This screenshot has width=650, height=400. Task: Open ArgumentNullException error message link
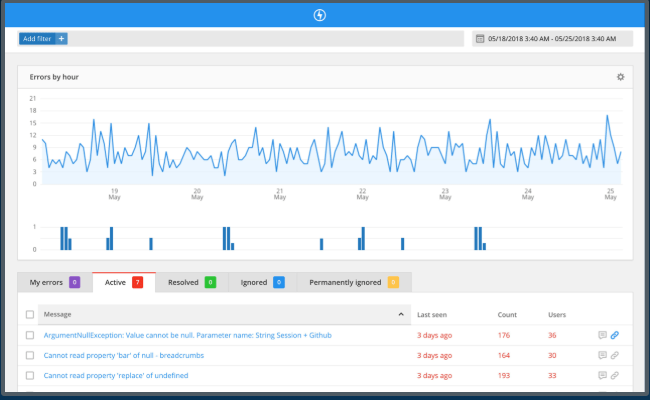(x=187, y=335)
